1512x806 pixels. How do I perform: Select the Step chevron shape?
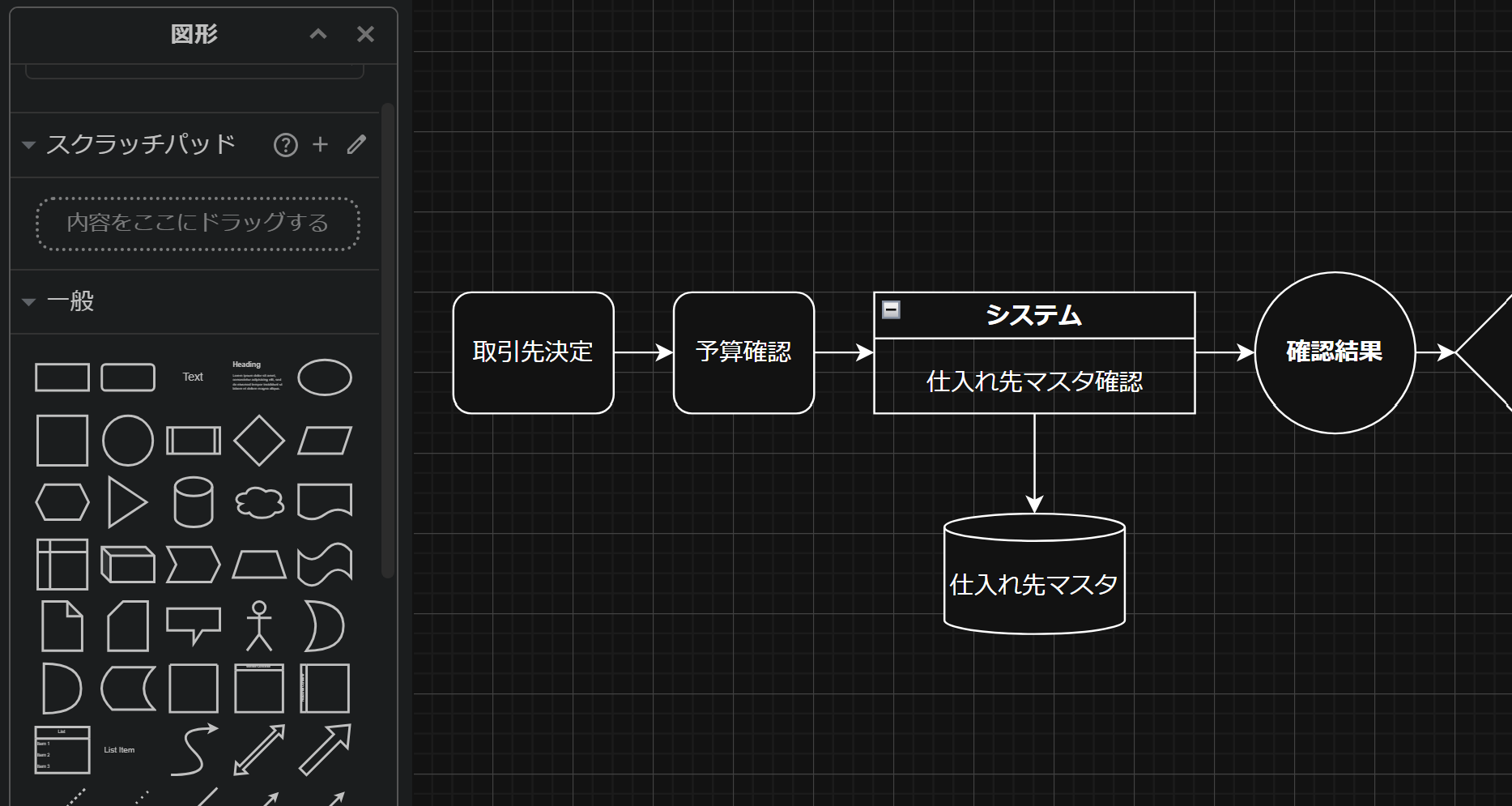[x=194, y=565]
